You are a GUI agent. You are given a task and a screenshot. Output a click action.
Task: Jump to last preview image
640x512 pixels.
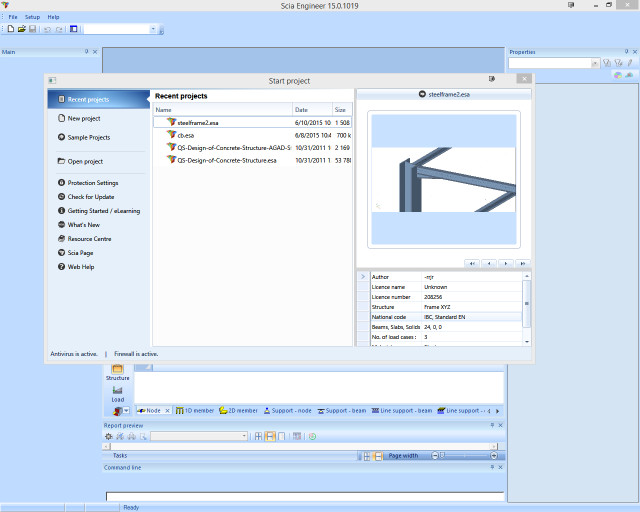pyautogui.click(x=522, y=263)
